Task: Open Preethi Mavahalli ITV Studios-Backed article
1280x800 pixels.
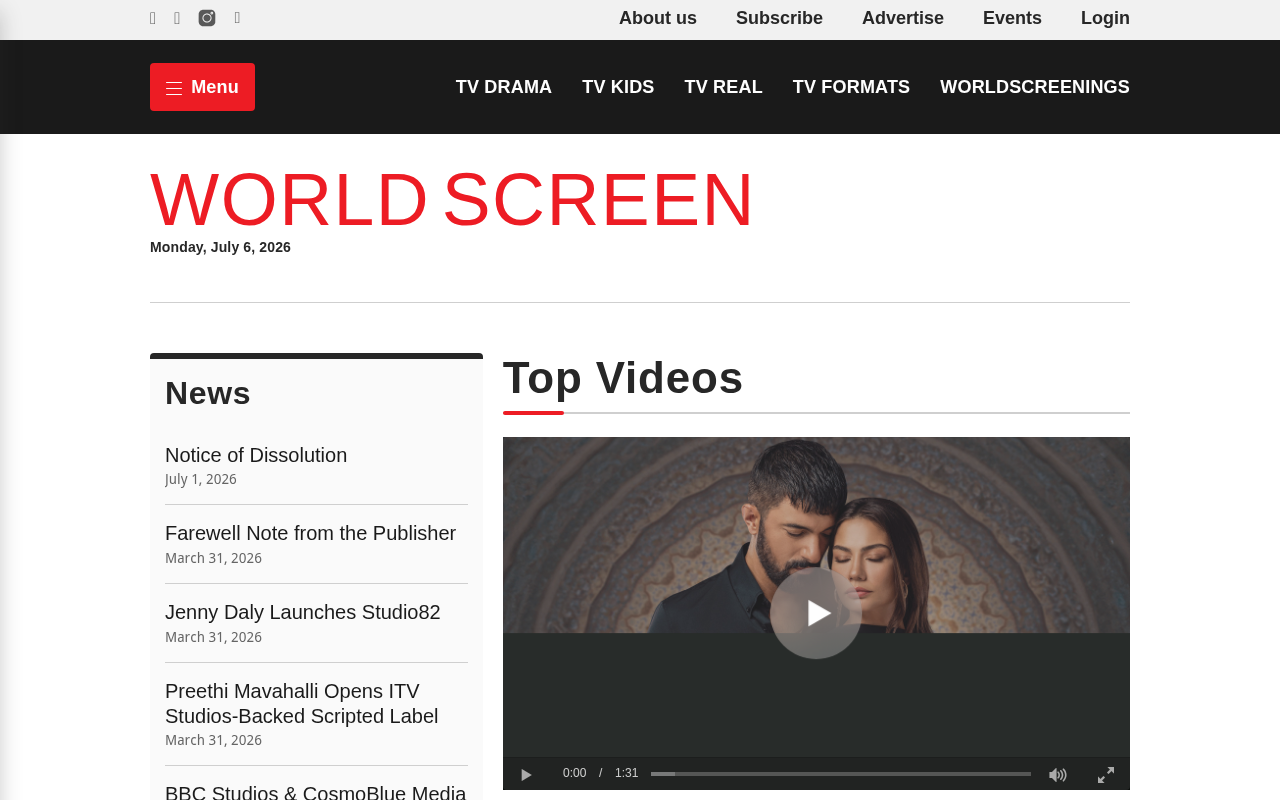Action: coord(302,704)
